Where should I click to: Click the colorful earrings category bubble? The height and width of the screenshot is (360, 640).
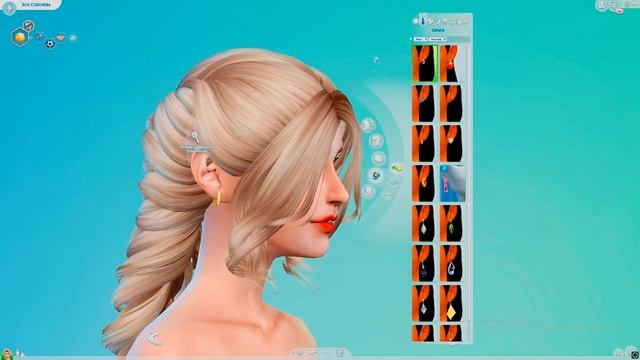[x=376, y=175]
